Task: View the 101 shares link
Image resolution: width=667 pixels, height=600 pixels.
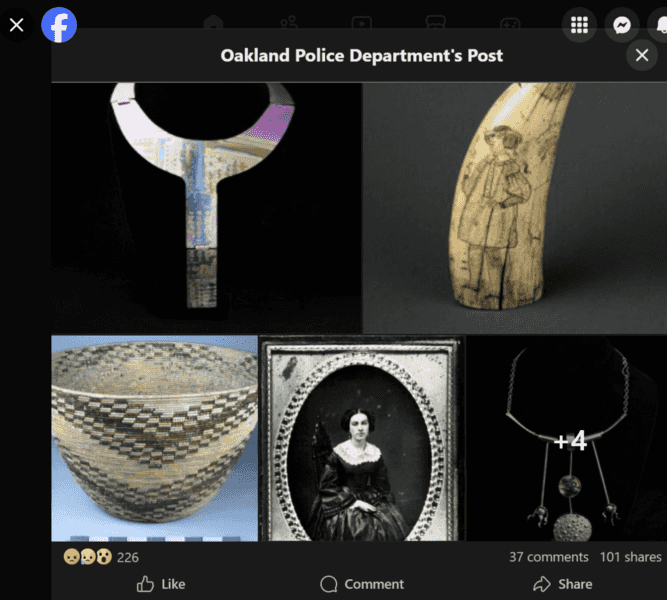Action: 630,557
